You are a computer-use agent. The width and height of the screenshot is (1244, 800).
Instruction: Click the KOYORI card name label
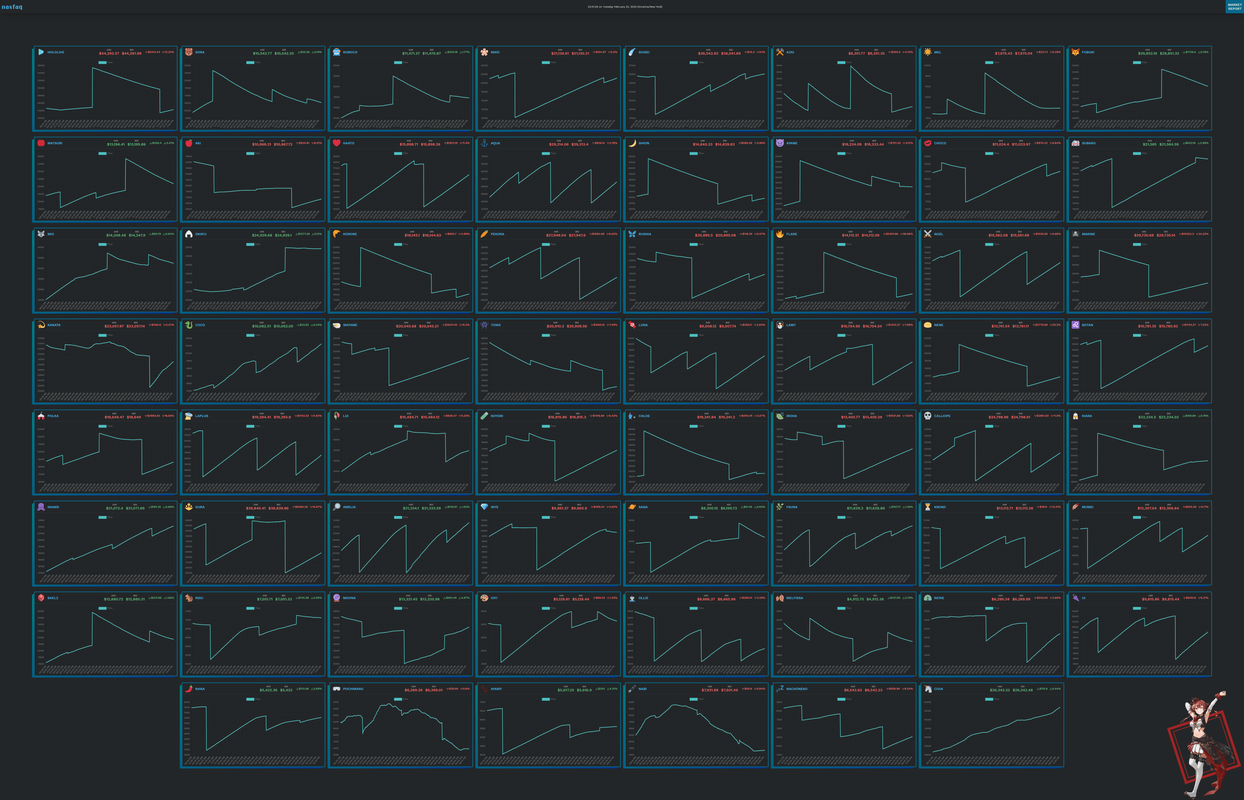click(x=496, y=416)
